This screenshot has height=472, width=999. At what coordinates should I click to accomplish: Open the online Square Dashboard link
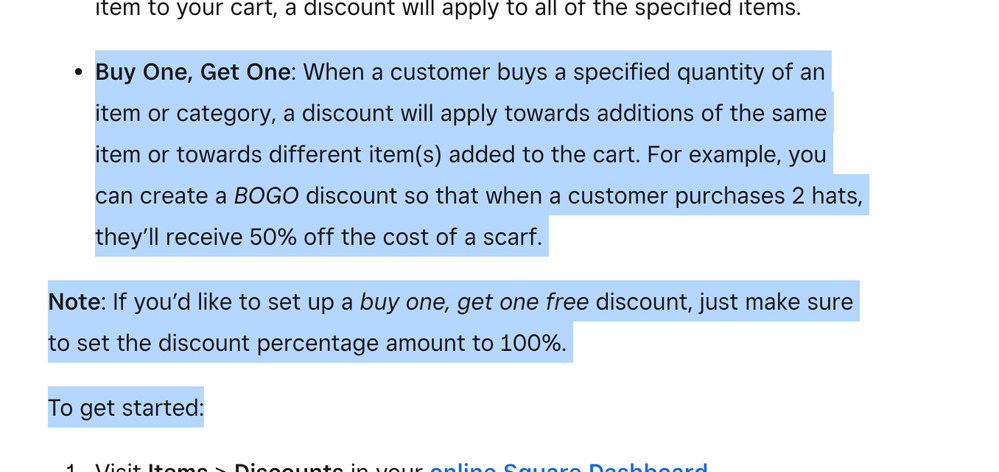[568, 466]
